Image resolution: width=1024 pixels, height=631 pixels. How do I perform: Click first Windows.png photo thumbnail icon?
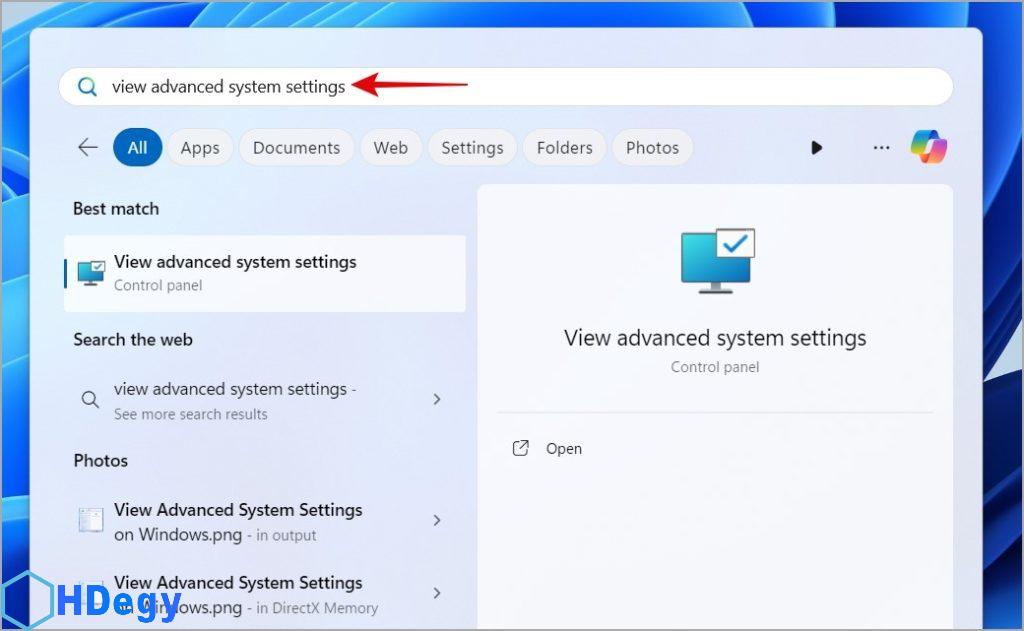click(90, 521)
